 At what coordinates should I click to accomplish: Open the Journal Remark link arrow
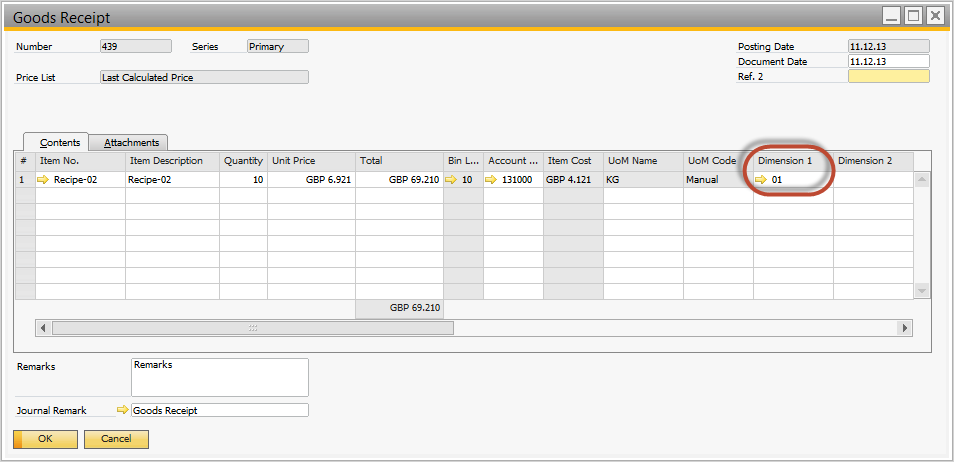pyautogui.click(x=123, y=410)
